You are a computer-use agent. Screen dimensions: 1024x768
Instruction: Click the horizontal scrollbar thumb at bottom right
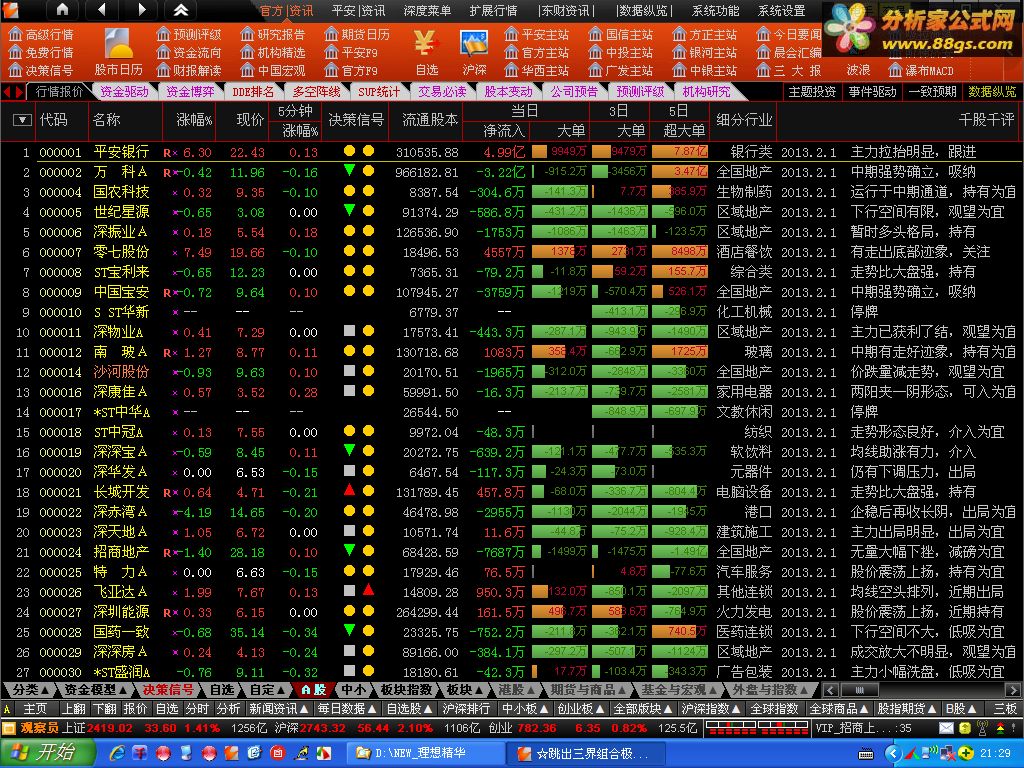click(x=859, y=690)
